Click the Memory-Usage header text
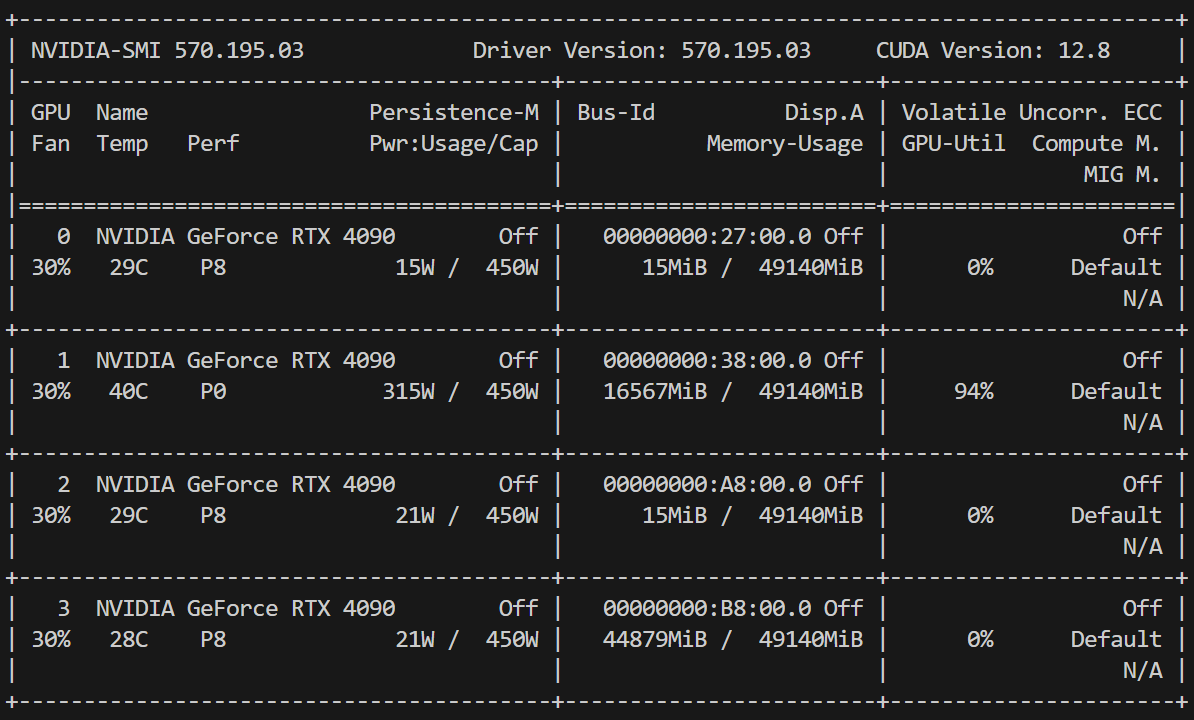1194x720 pixels. (785, 144)
